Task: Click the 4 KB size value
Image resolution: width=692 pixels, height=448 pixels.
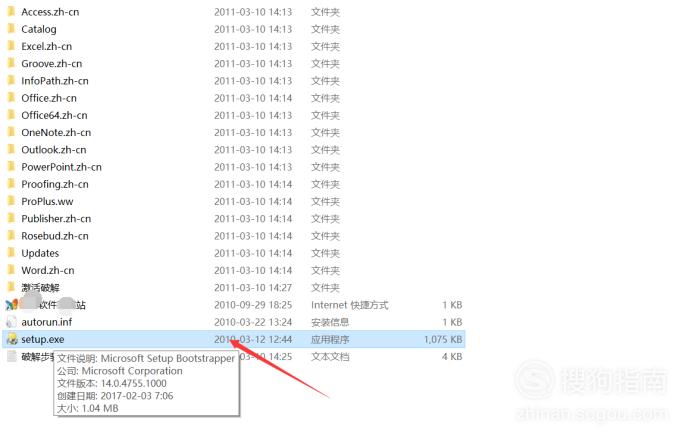Action: pos(452,357)
